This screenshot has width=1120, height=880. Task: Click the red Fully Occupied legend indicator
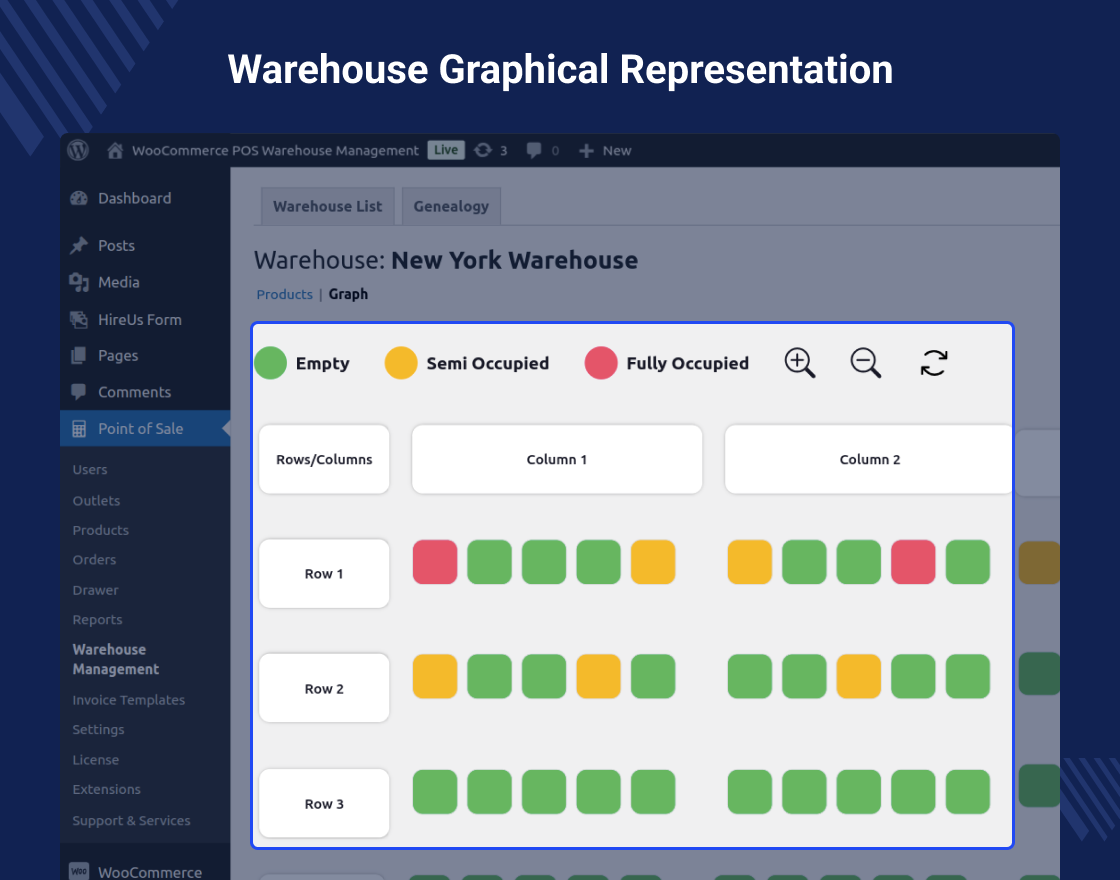600,363
